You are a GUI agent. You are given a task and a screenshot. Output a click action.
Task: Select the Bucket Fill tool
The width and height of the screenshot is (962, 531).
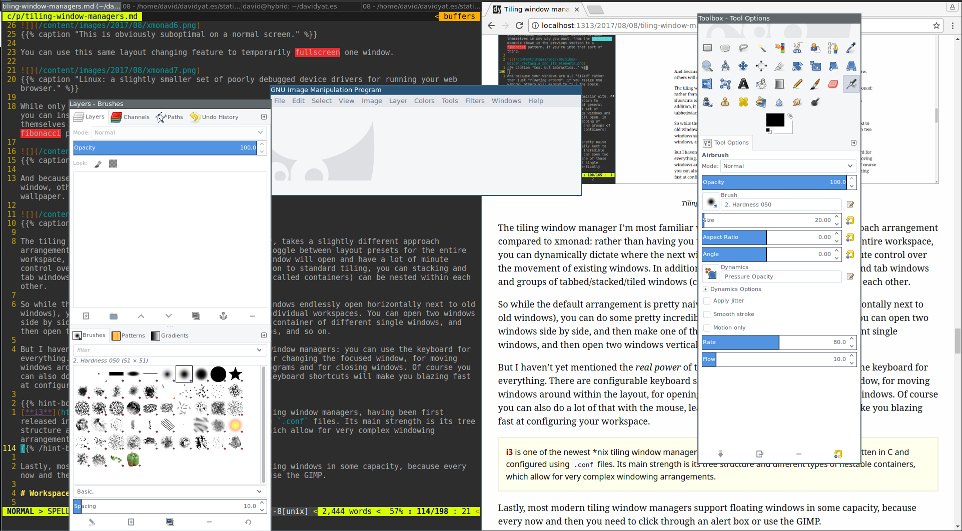[x=761, y=83]
